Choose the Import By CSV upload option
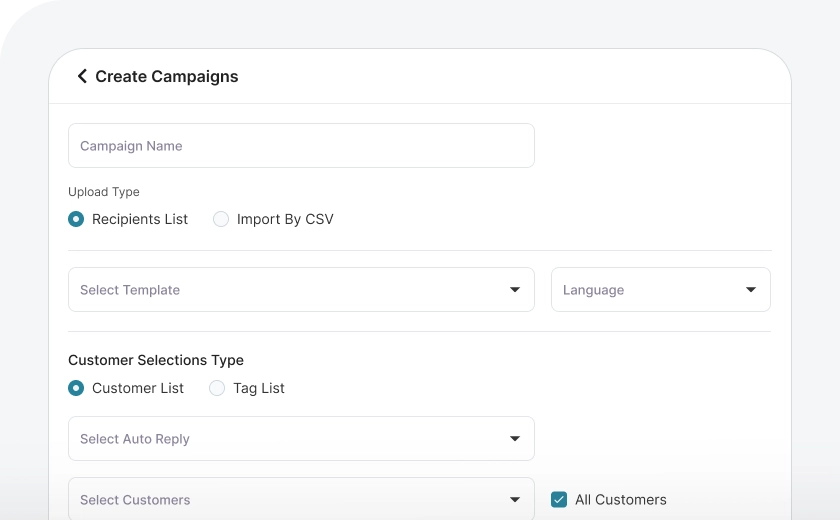The image size is (840, 520). point(221,219)
